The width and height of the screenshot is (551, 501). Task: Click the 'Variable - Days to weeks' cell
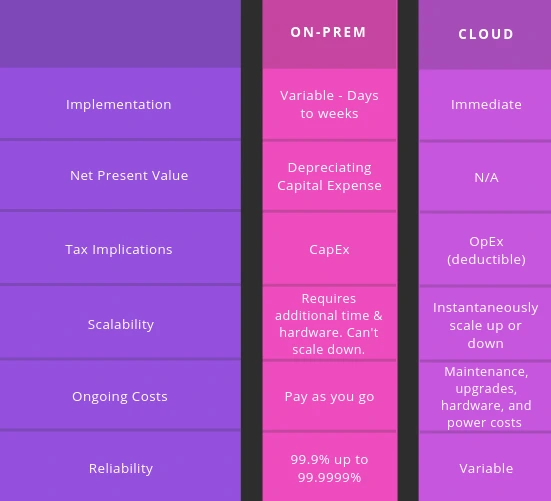tap(329, 104)
